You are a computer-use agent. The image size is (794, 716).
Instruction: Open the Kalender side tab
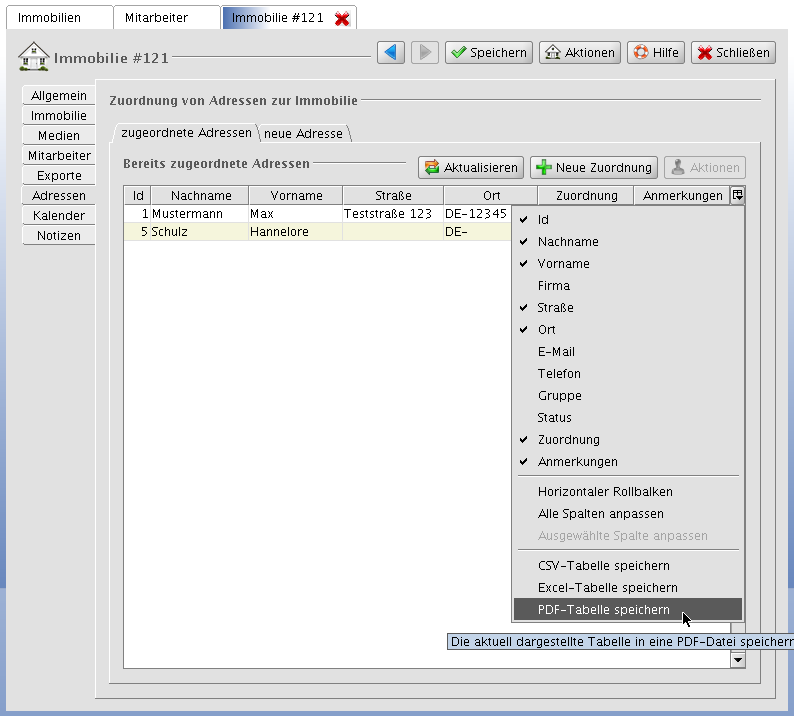click(58, 216)
